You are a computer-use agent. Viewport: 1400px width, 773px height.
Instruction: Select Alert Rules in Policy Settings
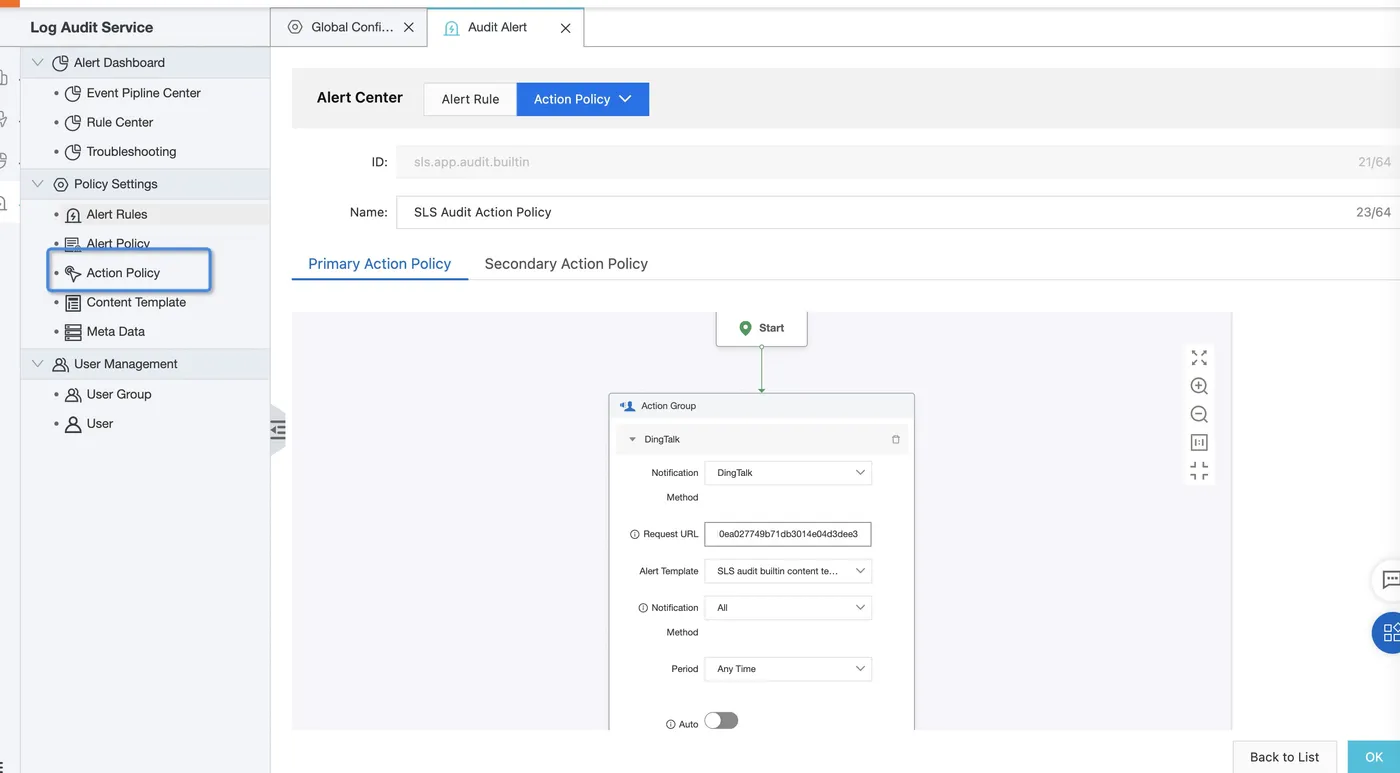(117, 214)
